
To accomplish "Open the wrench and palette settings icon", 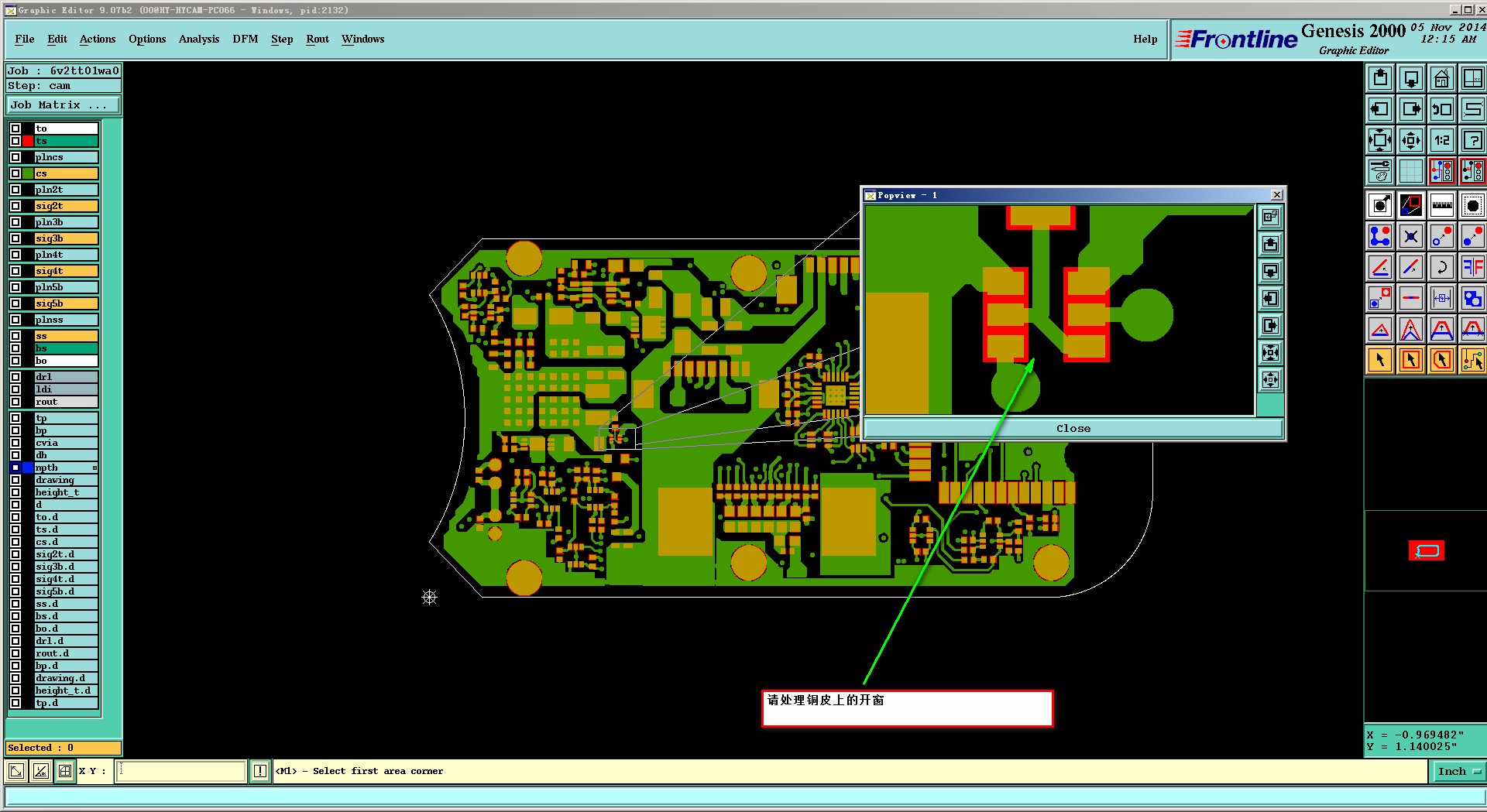I will pyautogui.click(x=1380, y=171).
